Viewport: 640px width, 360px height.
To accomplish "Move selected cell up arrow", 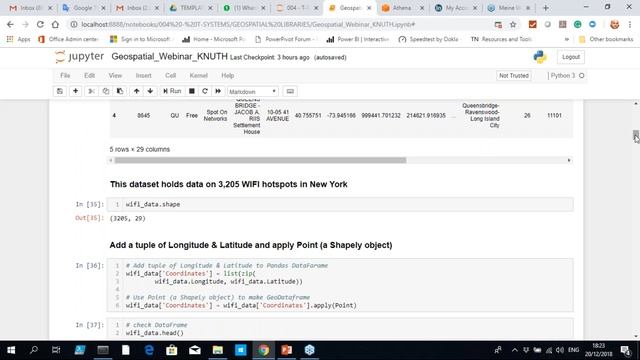I will pos(136,91).
